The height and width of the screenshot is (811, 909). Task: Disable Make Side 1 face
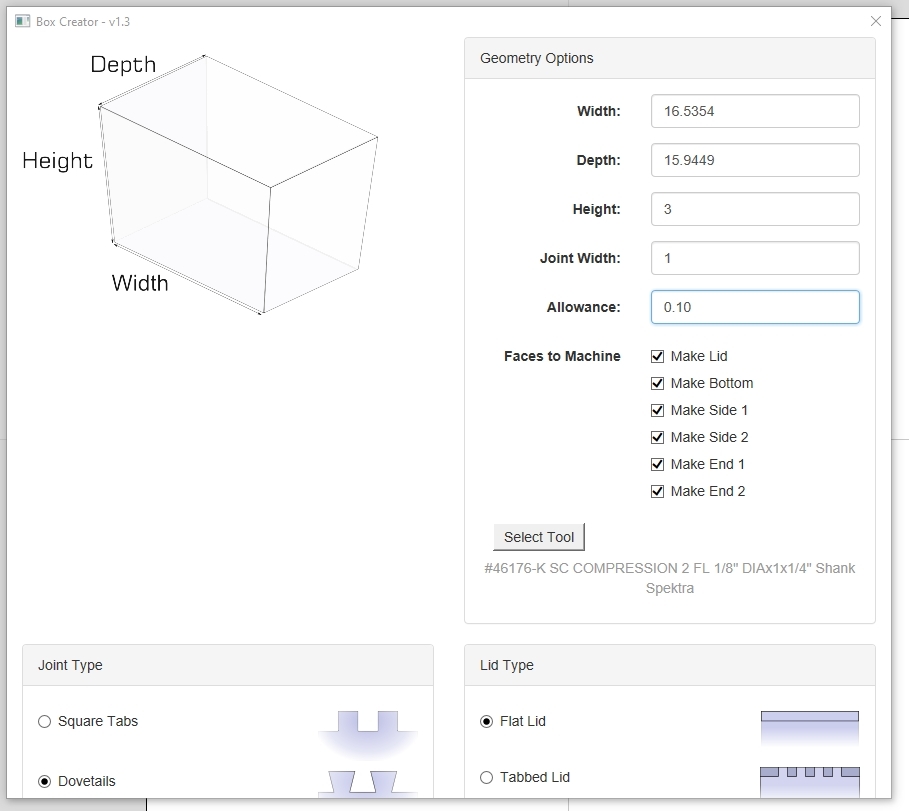point(658,410)
